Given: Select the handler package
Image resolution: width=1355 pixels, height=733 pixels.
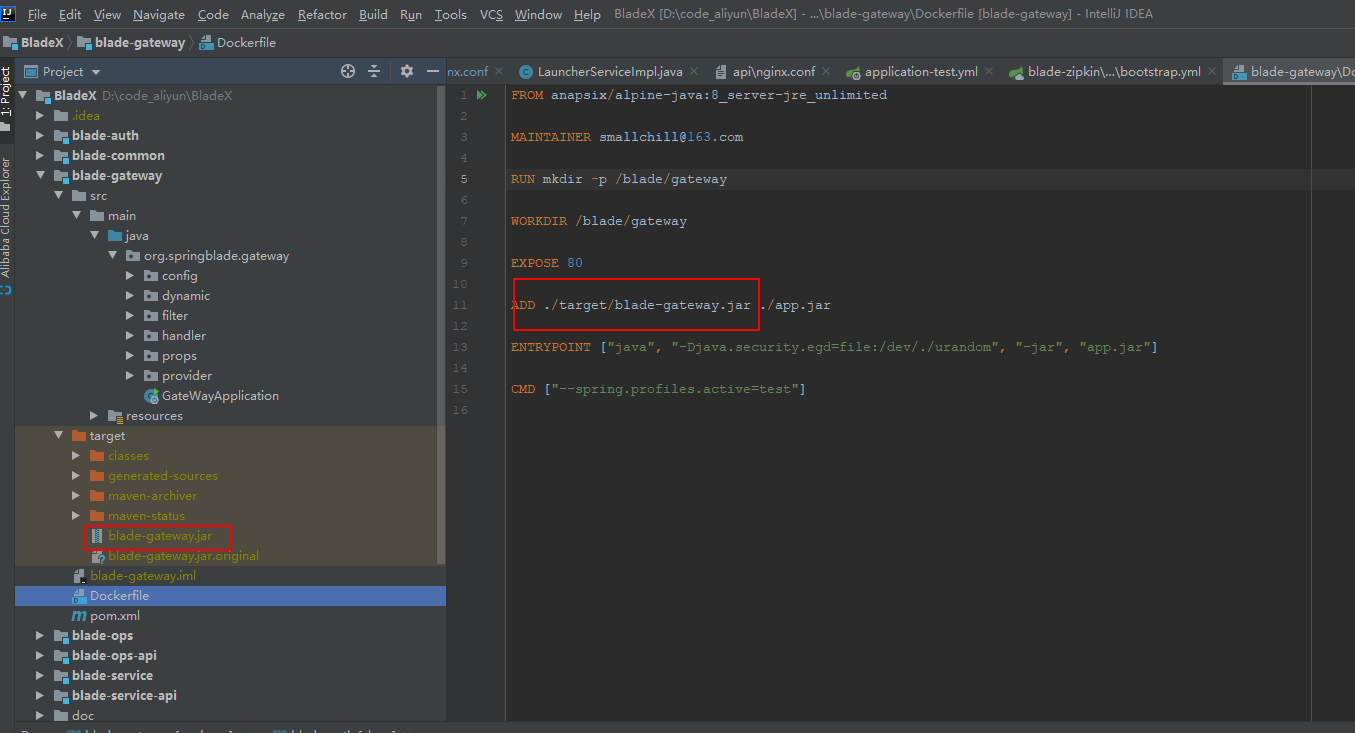Looking at the screenshot, I should coord(184,336).
